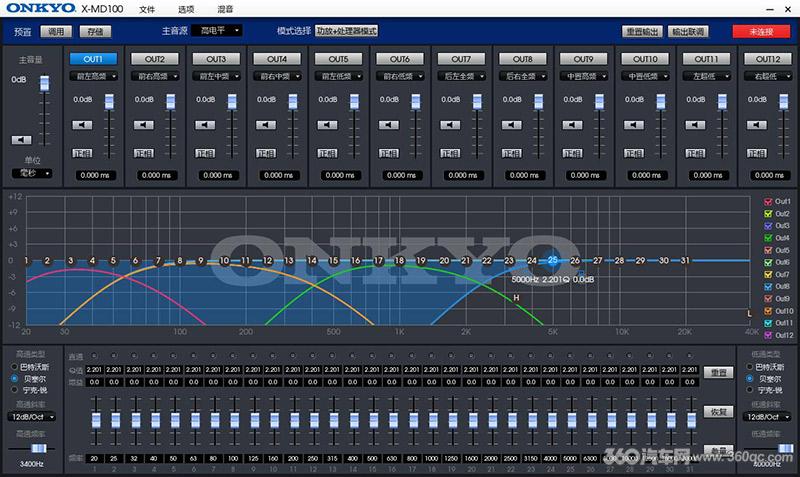The image size is (800, 477).
Task: Toggle the OUT5 phase 正相 button
Action: pyautogui.click(x=327, y=153)
